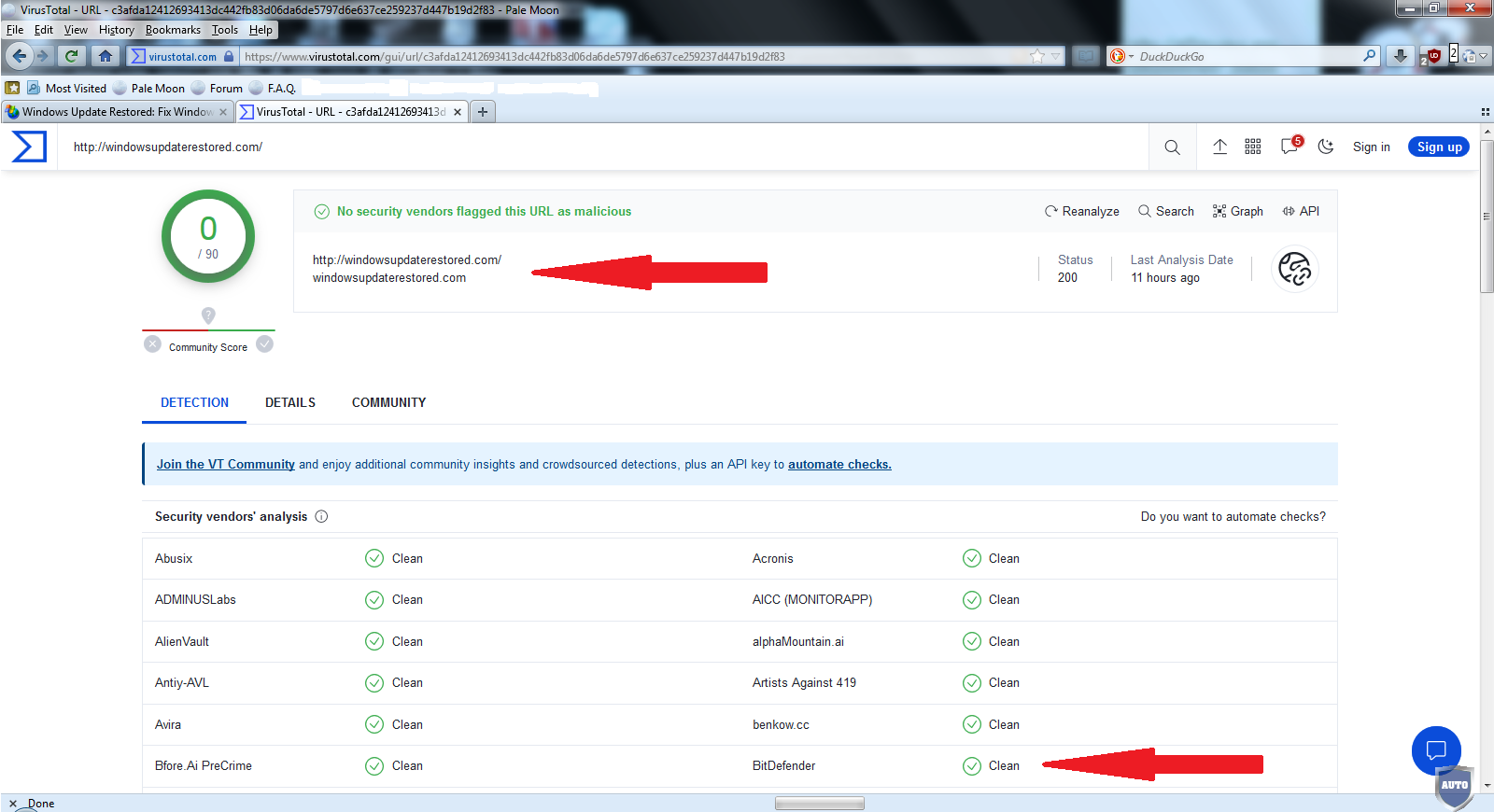Follow the Join the VT Community link
1494x812 pixels.
[x=226, y=464]
